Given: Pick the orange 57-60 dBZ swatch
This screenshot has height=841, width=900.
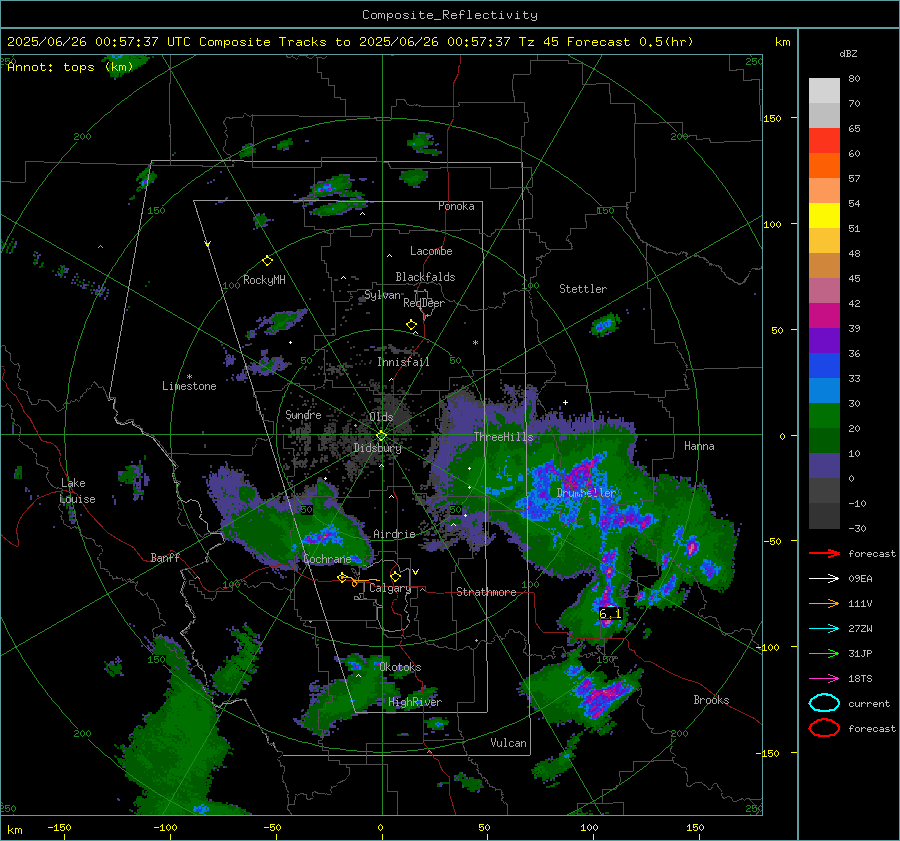Looking at the screenshot, I should tap(824, 166).
